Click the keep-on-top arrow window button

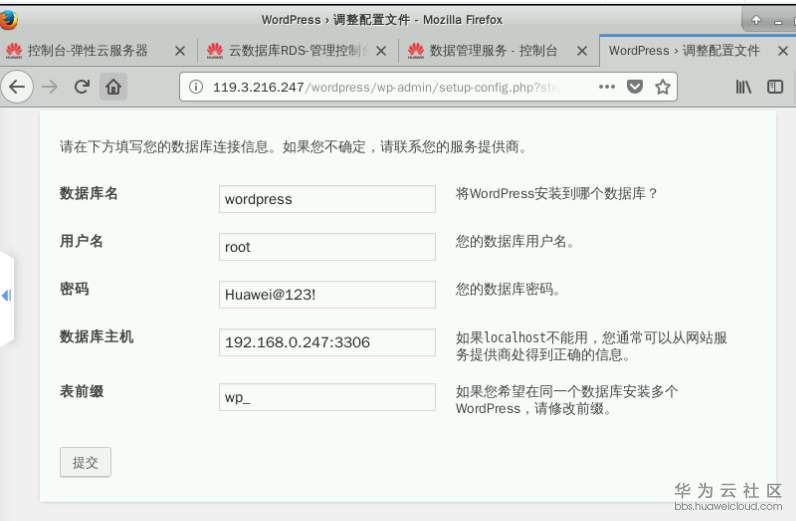click(x=756, y=20)
